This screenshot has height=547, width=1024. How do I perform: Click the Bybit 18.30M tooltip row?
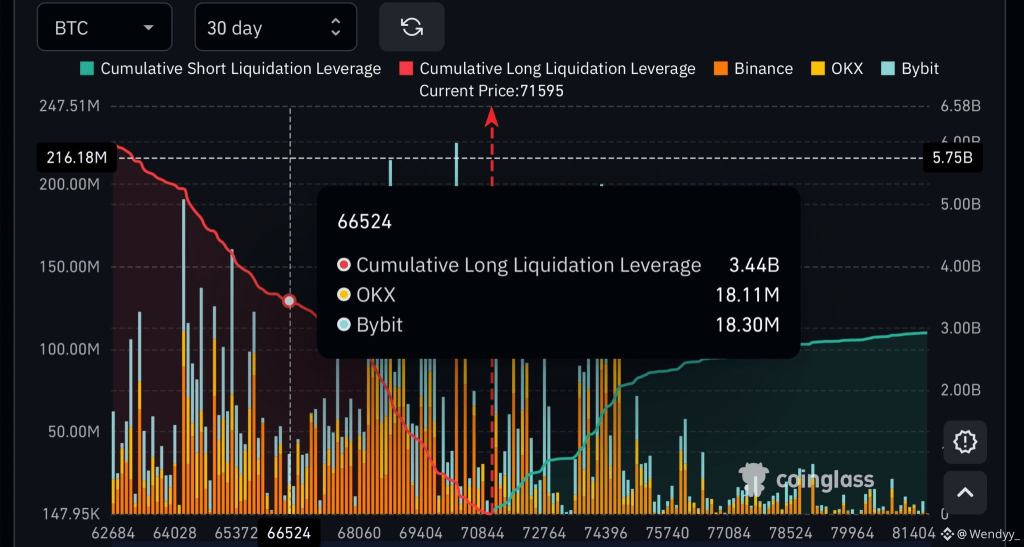(x=558, y=325)
